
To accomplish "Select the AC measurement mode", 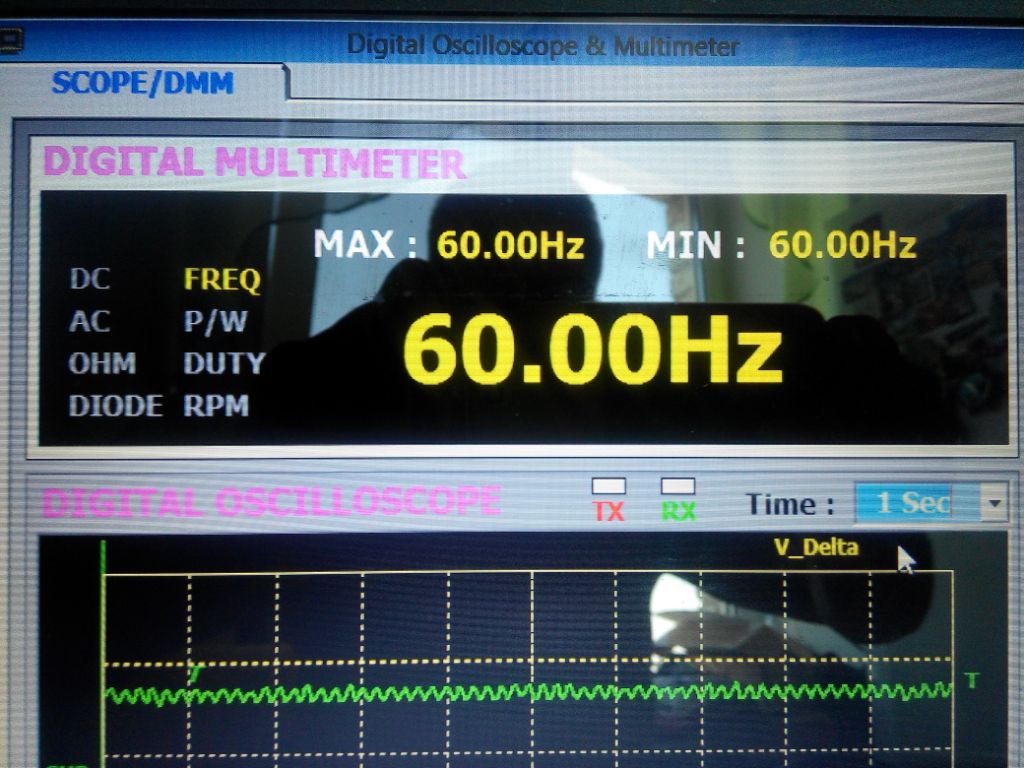I will click(89, 321).
